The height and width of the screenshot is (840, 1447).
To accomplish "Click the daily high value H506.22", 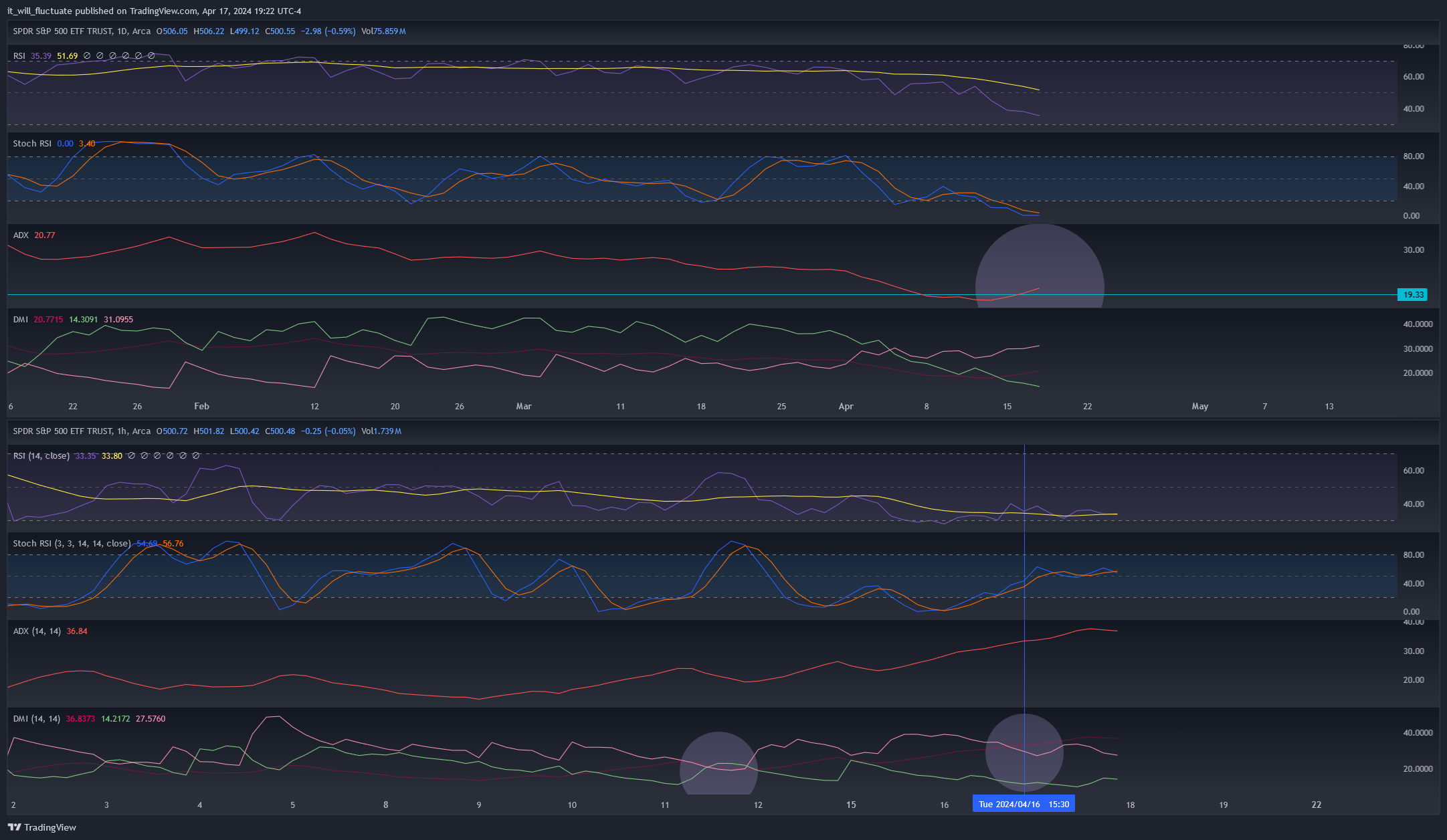I will [x=209, y=31].
